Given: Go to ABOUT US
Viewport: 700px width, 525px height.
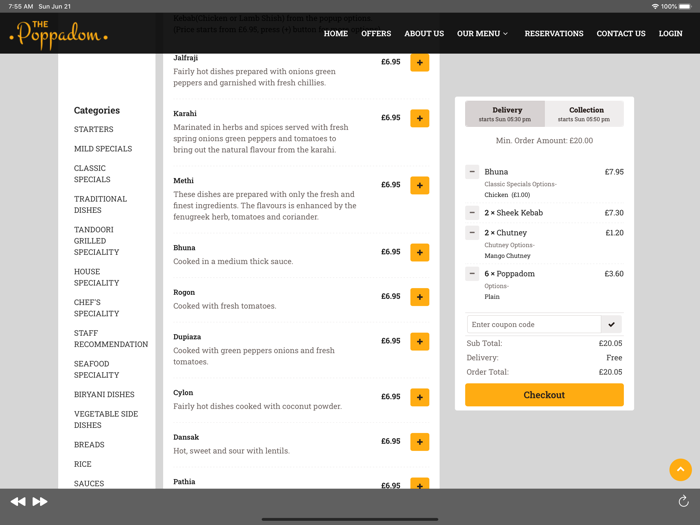Looking at the screenshot, I should pyautogui.click(x=424, y=33).
